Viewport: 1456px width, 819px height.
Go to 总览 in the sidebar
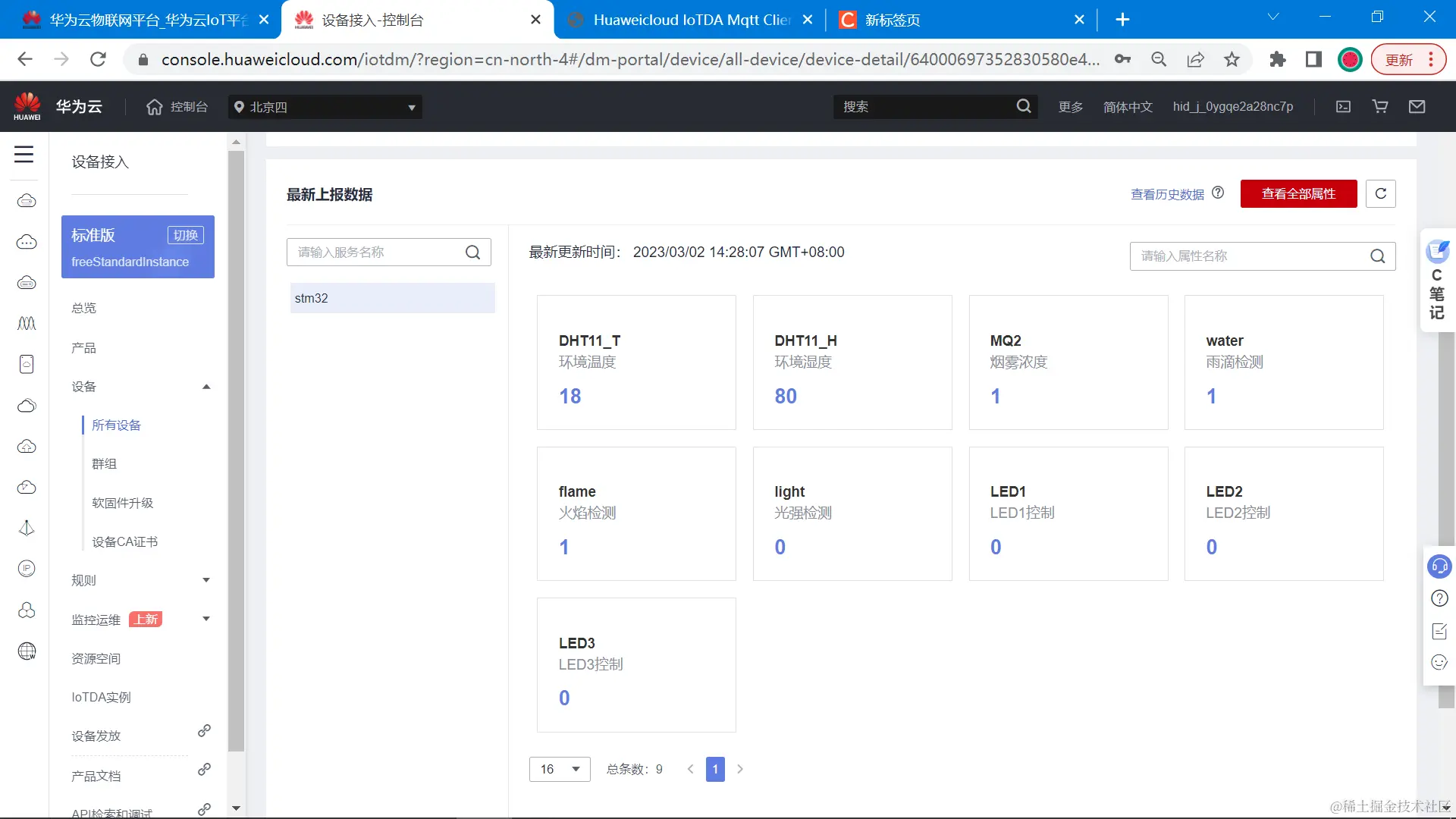point(84,308)
